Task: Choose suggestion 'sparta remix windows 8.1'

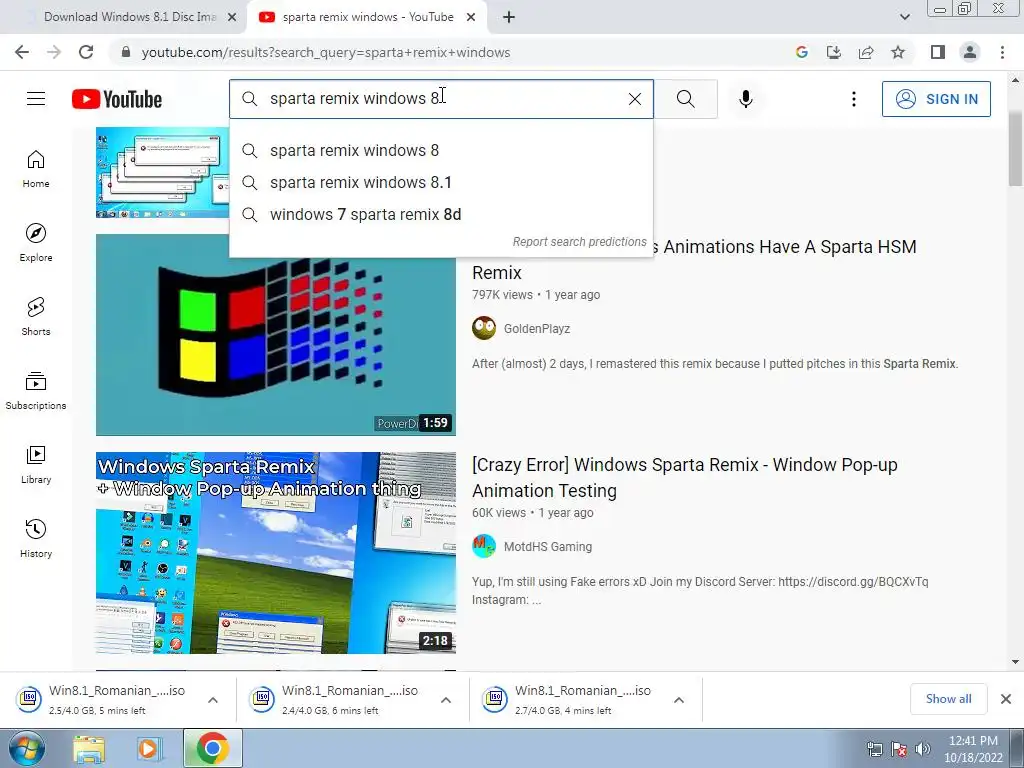Action: 441,182
